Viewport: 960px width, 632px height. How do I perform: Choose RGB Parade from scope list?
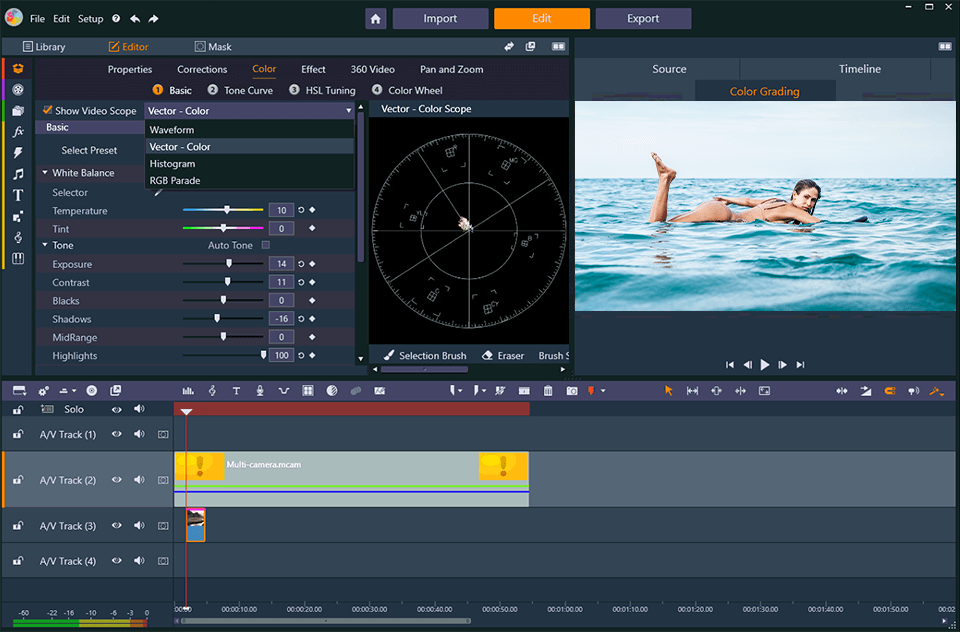[175, 181]
